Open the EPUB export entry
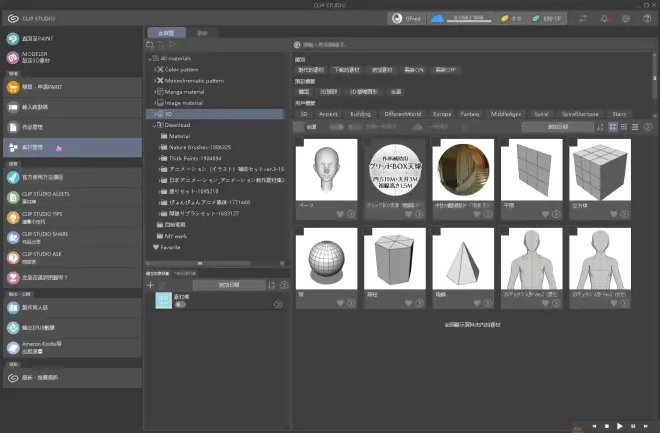Viewport: 660px width, 433px height. 72,327
